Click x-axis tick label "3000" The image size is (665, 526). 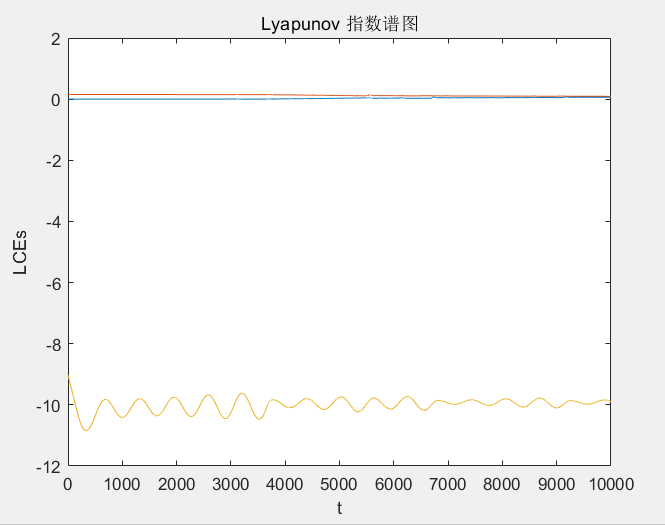[x=230, y=484]
